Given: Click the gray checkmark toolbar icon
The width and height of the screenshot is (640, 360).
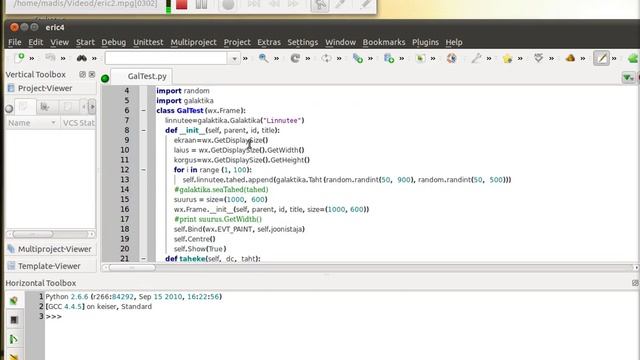Looking at the screenshot, I should click(x=539, y=58).
